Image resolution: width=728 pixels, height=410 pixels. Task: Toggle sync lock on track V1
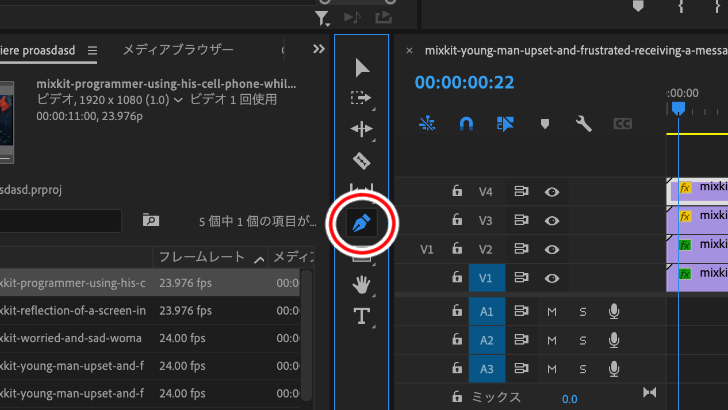click(521, 277)
